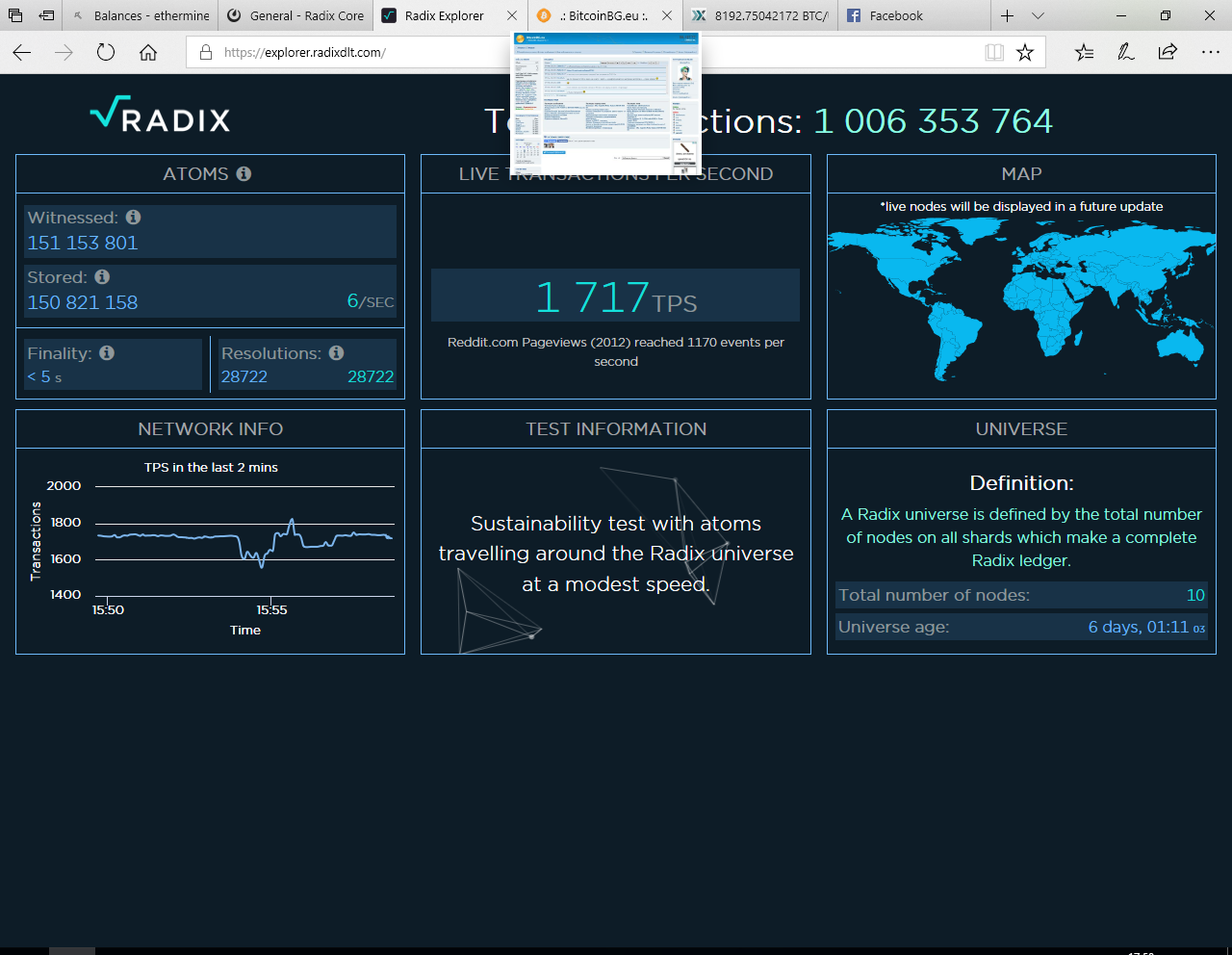1232x955 pixels.
Task: Select the Stored count 150 821 158
Action: pos(83,302)
